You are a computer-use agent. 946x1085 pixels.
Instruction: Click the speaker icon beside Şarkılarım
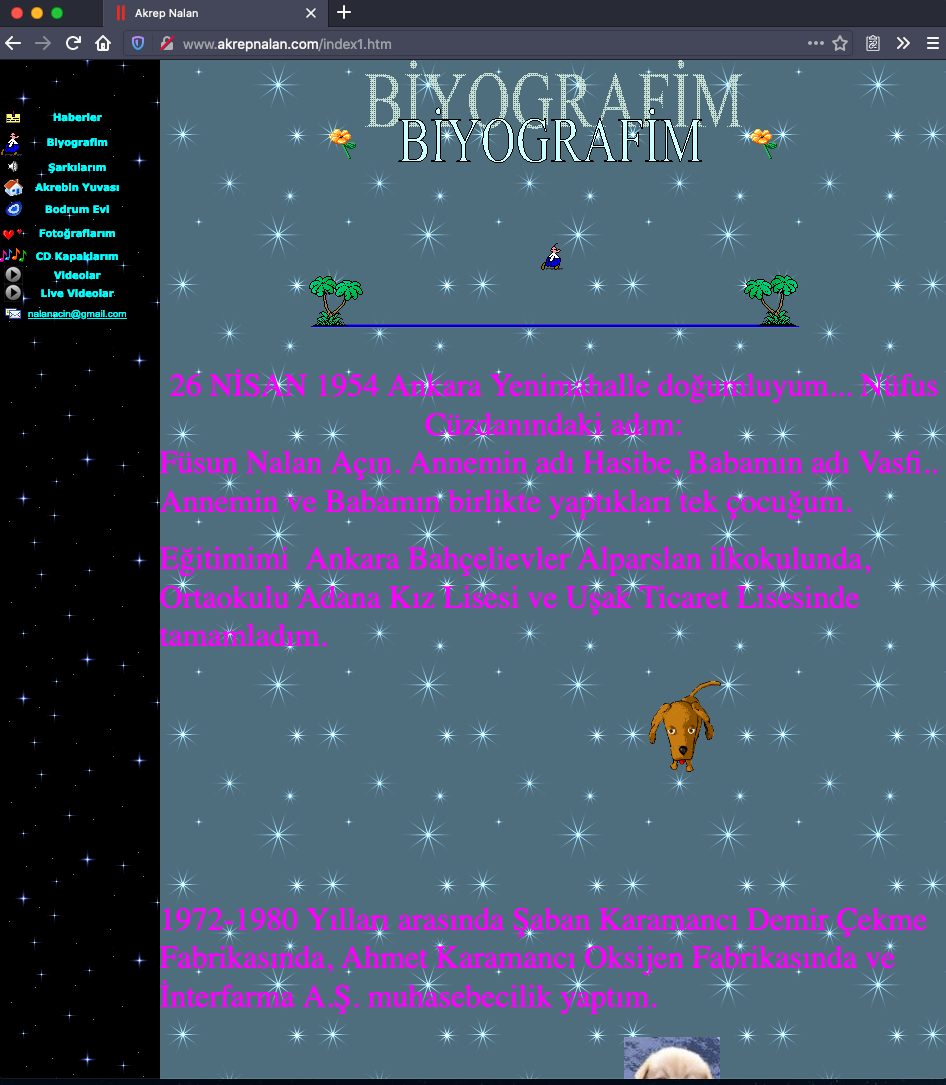click(12, 166)
